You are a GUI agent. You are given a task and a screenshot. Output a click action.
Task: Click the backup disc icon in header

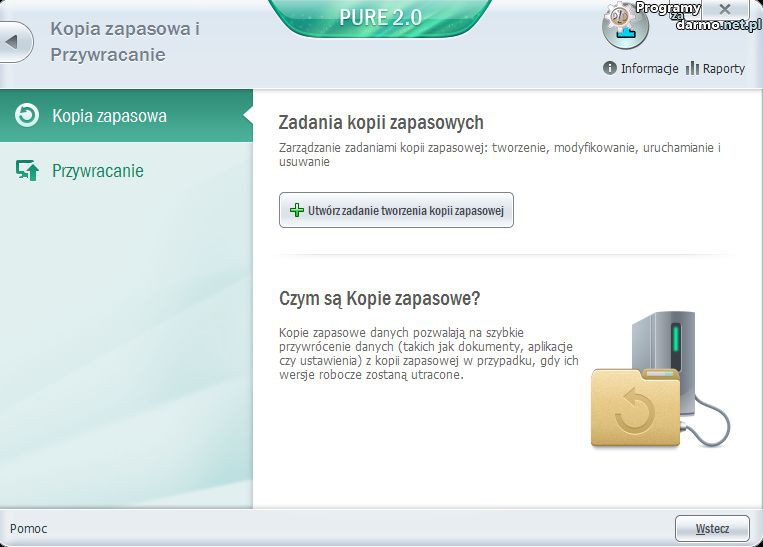click(x=625, y=25)
